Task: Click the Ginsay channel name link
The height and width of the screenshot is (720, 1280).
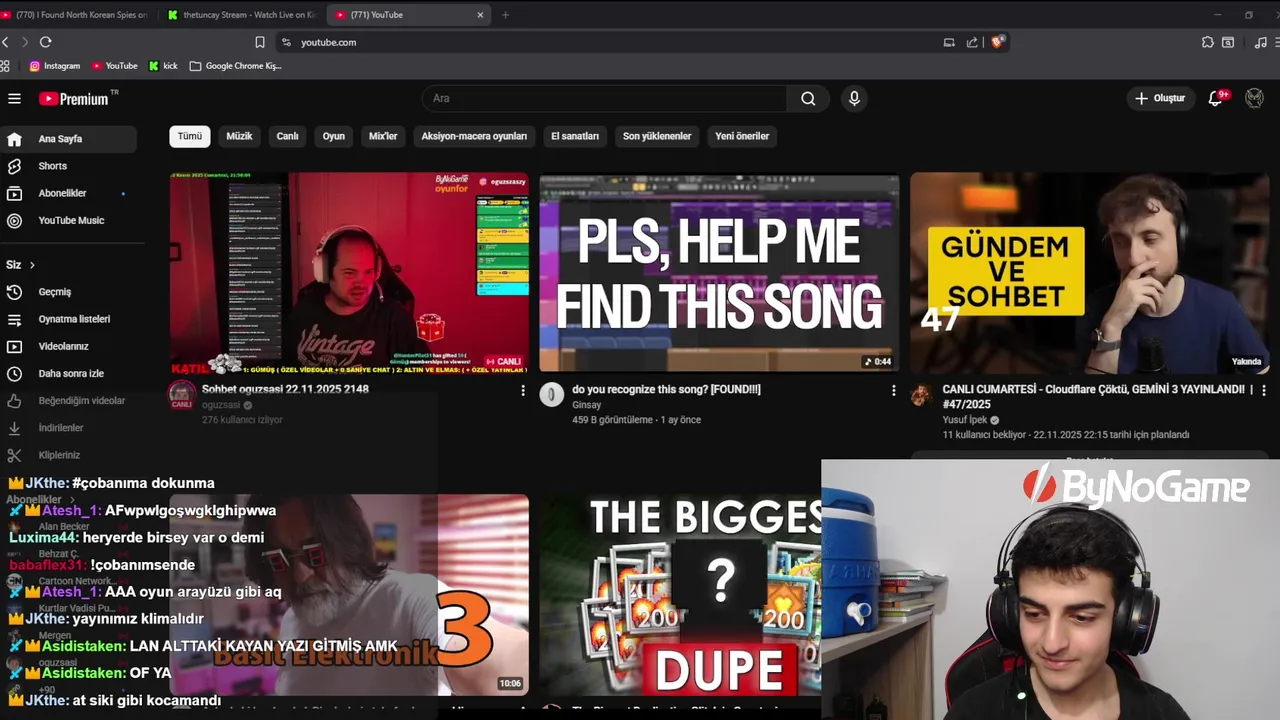Action: pos(587,405)
